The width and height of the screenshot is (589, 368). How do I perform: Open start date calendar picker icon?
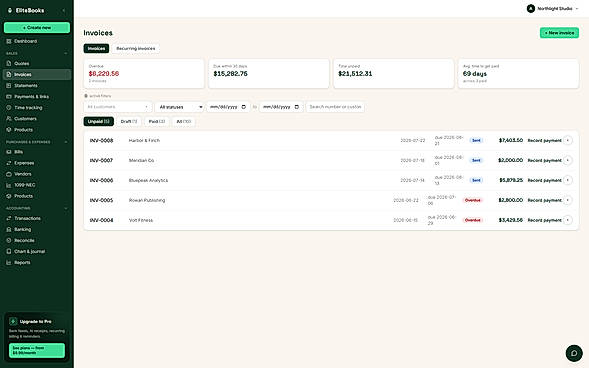pyautogui.click(x=243, y=107)
